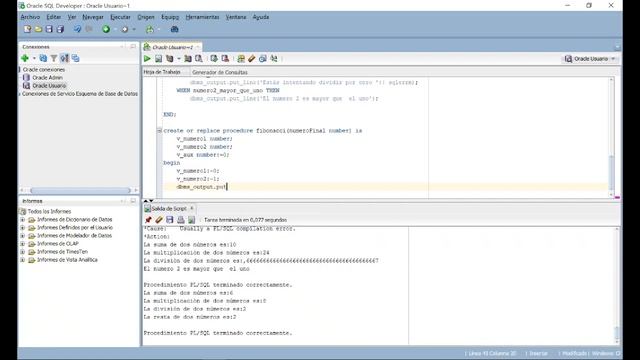Click the Conexiones panel horizontal scrollbar
The width and height of the screenshot is (640, 360).
tap(80, 190)
